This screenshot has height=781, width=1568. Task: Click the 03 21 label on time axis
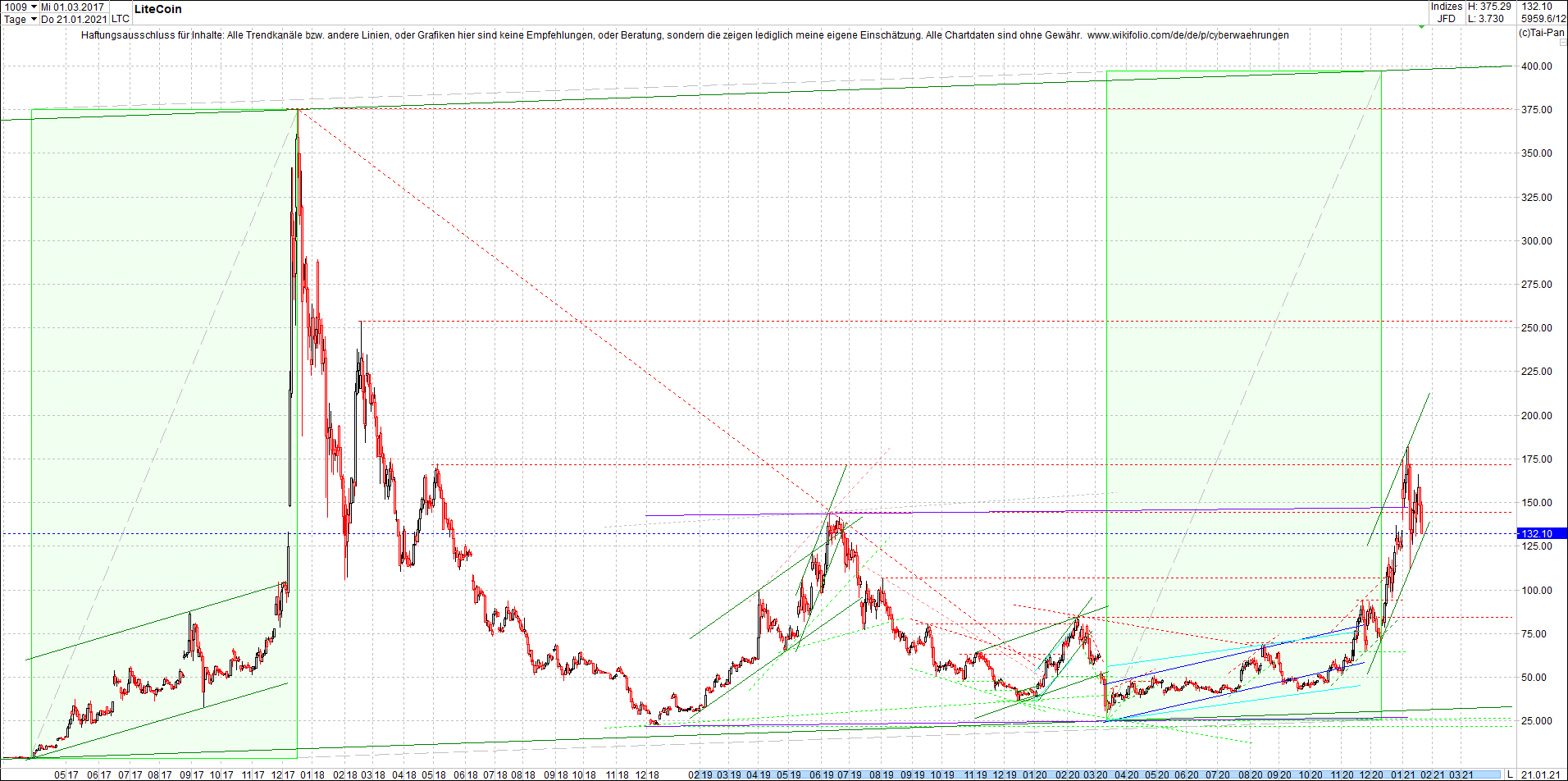(1461, 774)
